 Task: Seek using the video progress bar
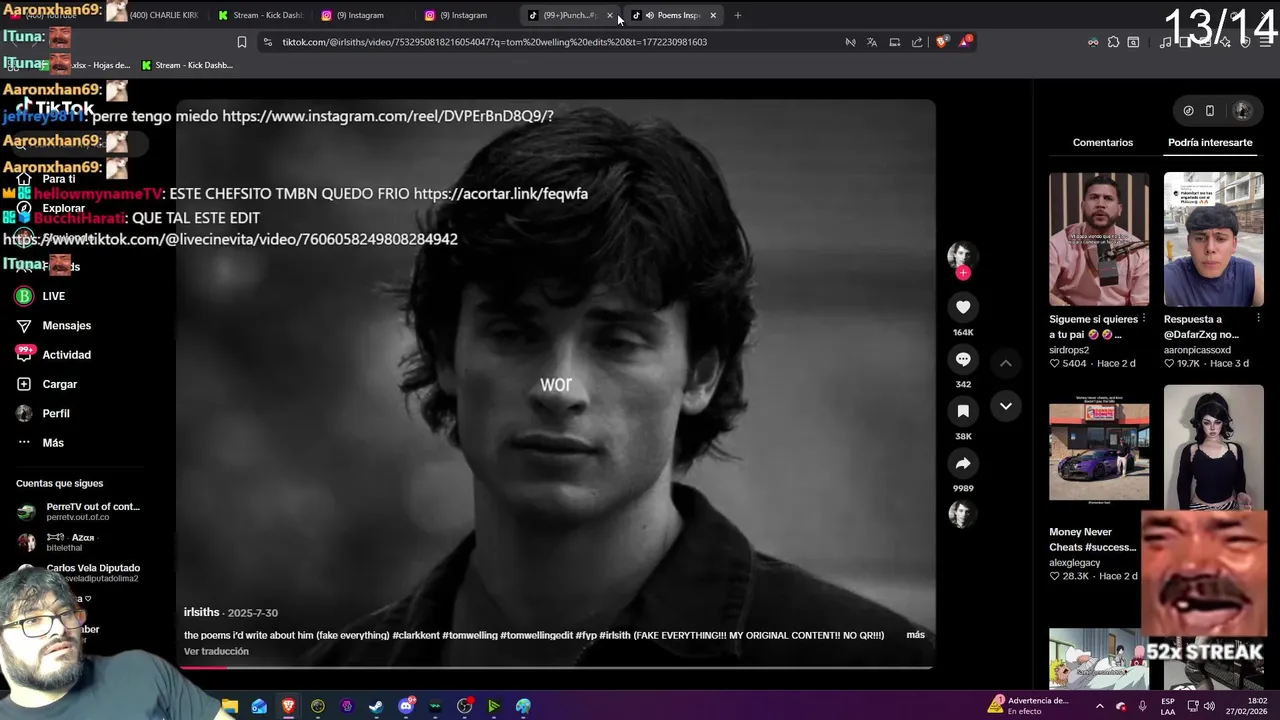click(x=555, y=667)
